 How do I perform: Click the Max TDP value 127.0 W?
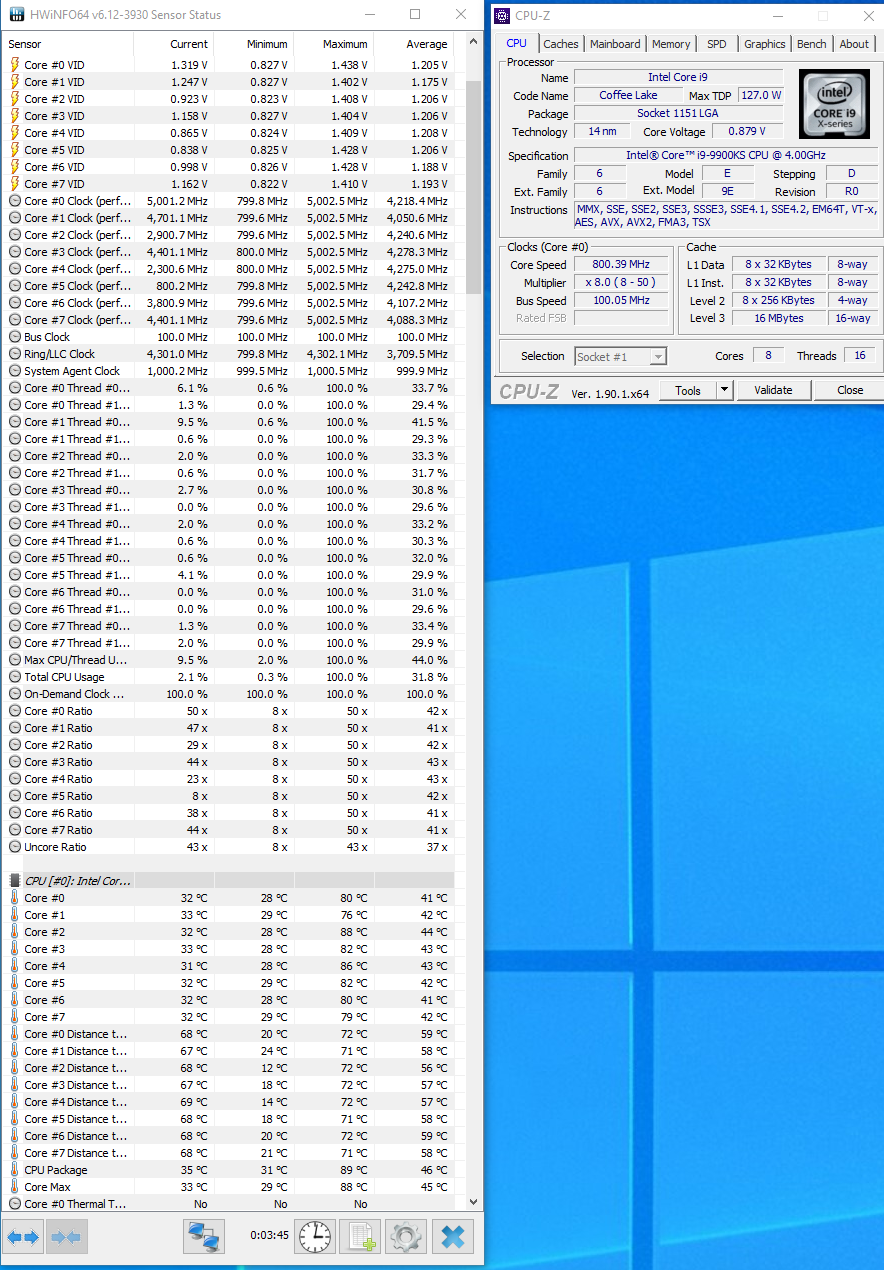coord(762,95)
